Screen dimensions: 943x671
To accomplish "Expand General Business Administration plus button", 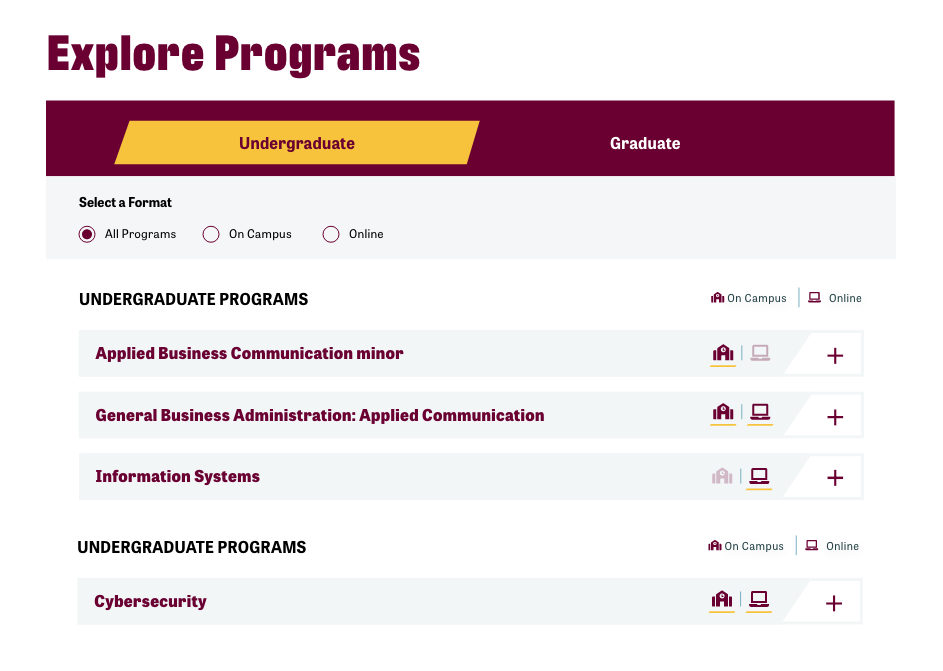I will click(835, 417).
